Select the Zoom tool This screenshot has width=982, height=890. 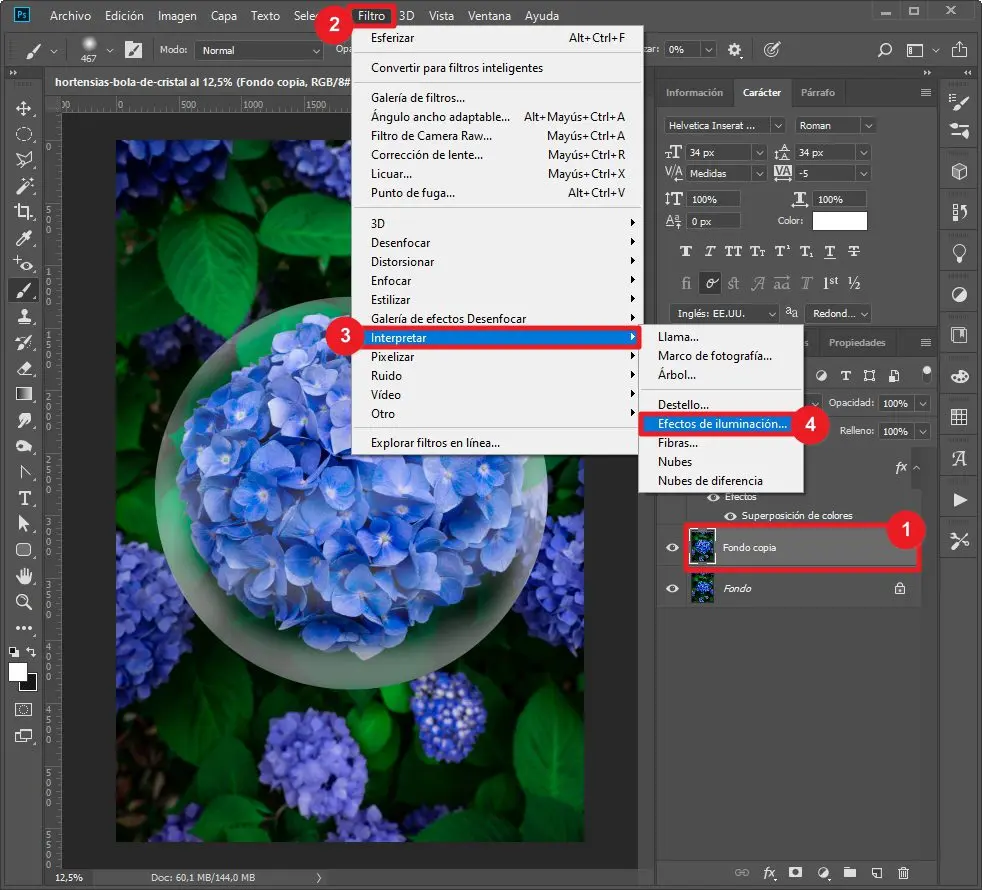[24, 601]
